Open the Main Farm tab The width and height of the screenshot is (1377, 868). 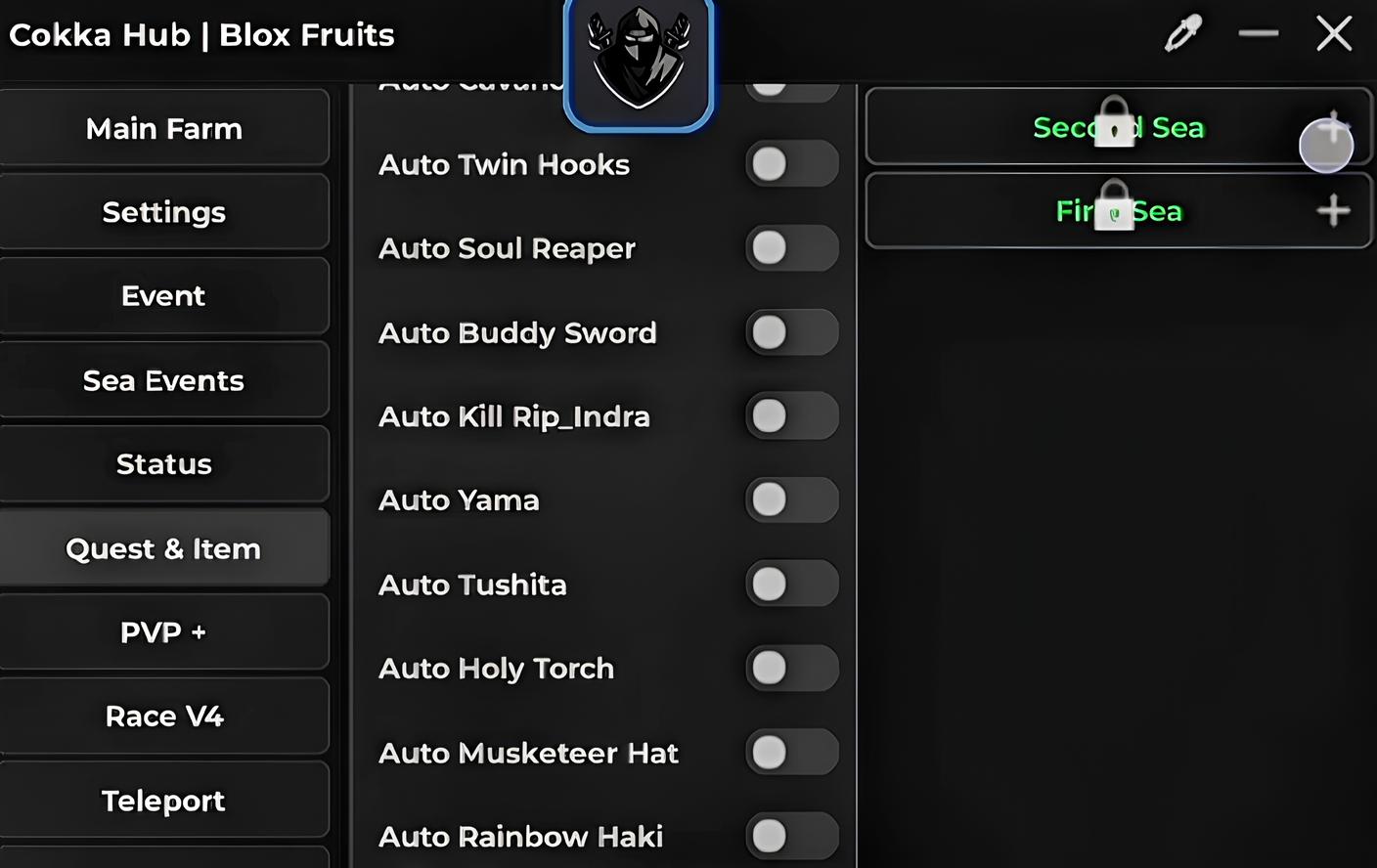(163, 128)
